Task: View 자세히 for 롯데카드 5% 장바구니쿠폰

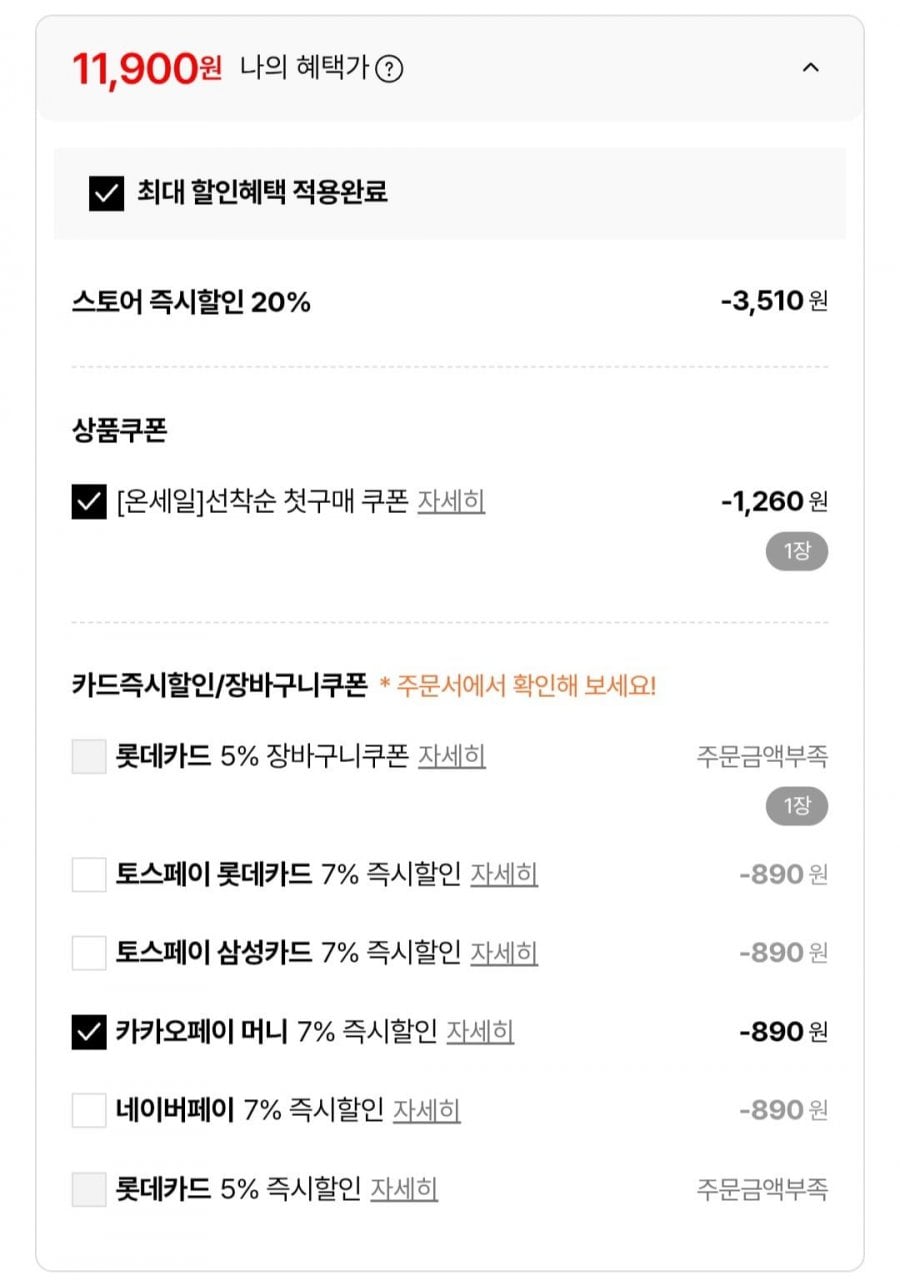Action: [452, 757]
